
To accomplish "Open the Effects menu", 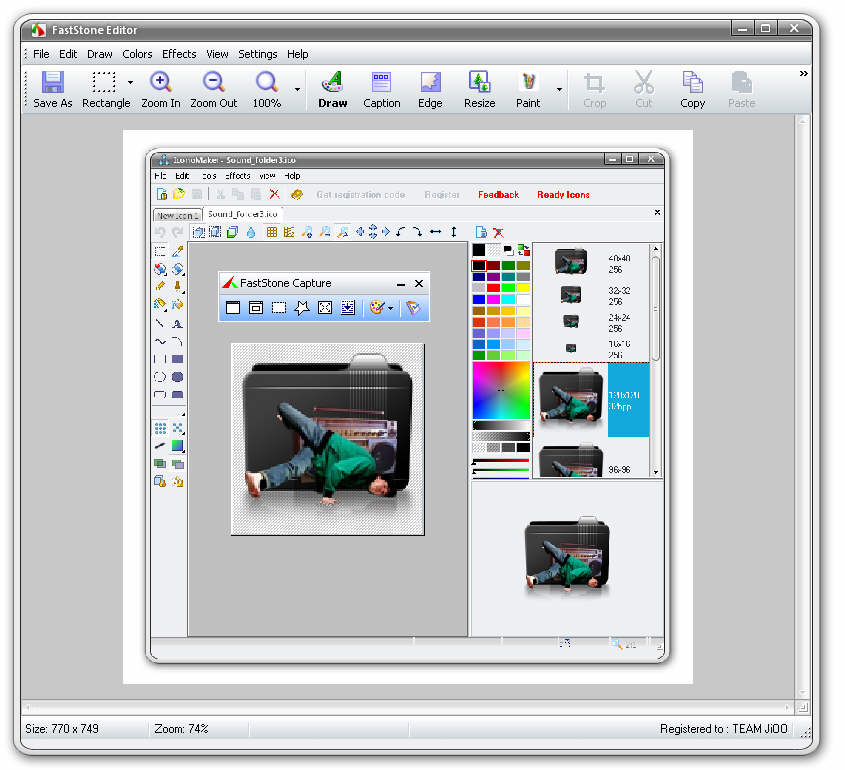I will coord(179,54).
